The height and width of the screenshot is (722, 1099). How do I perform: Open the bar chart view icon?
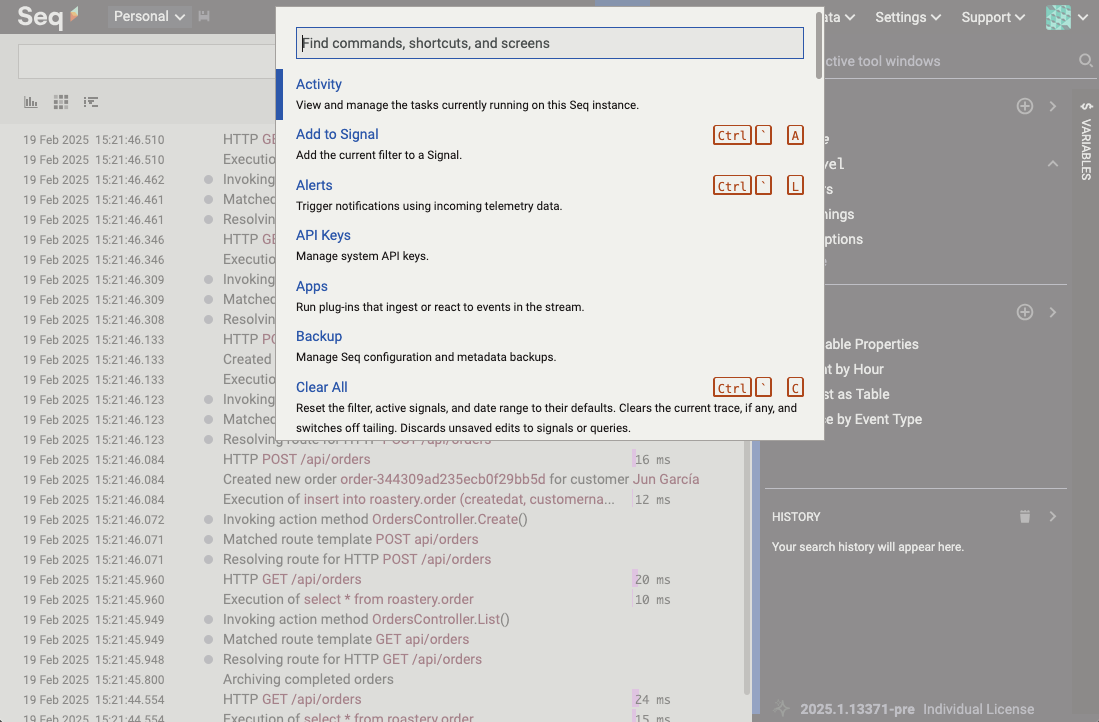[31, 102]
